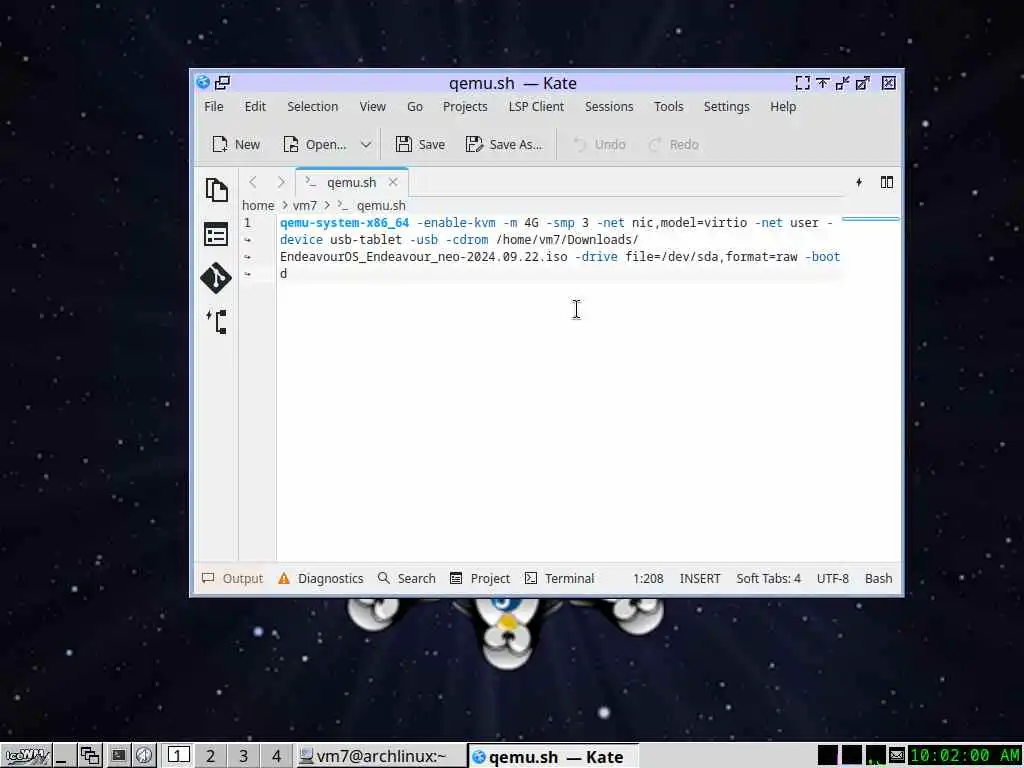This screenshot has height=768, width=1024.
Task: Open the LSP Client menu
Action: (536, 106)
